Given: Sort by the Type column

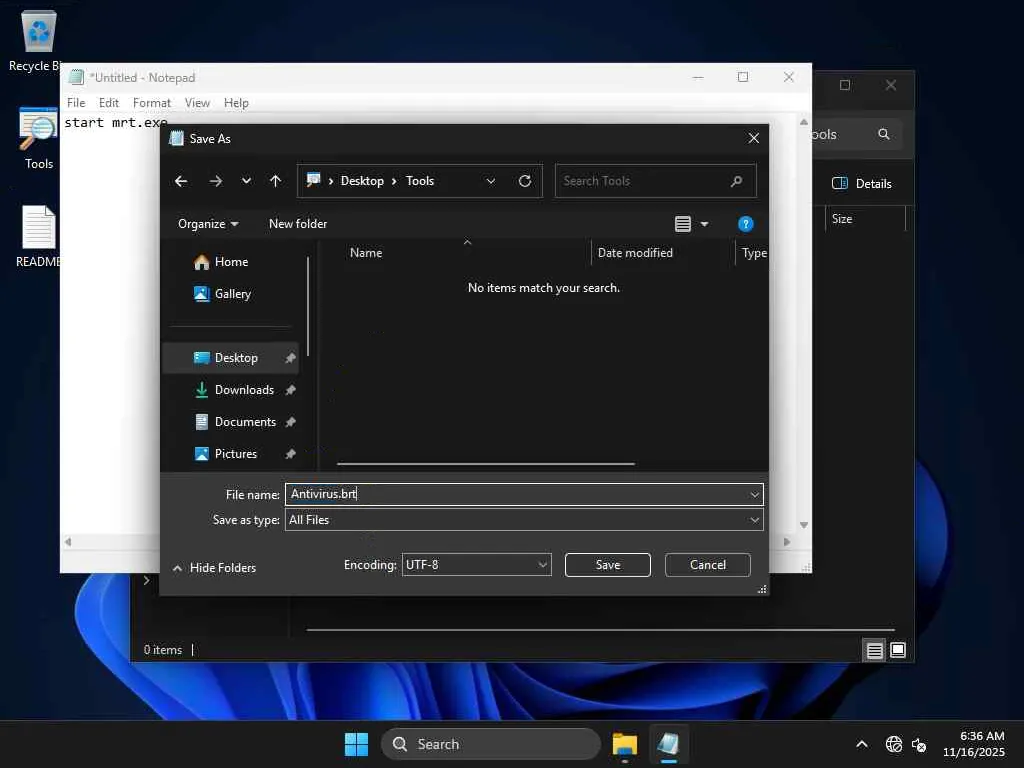Looking at the screenshot, I should 753,253.
